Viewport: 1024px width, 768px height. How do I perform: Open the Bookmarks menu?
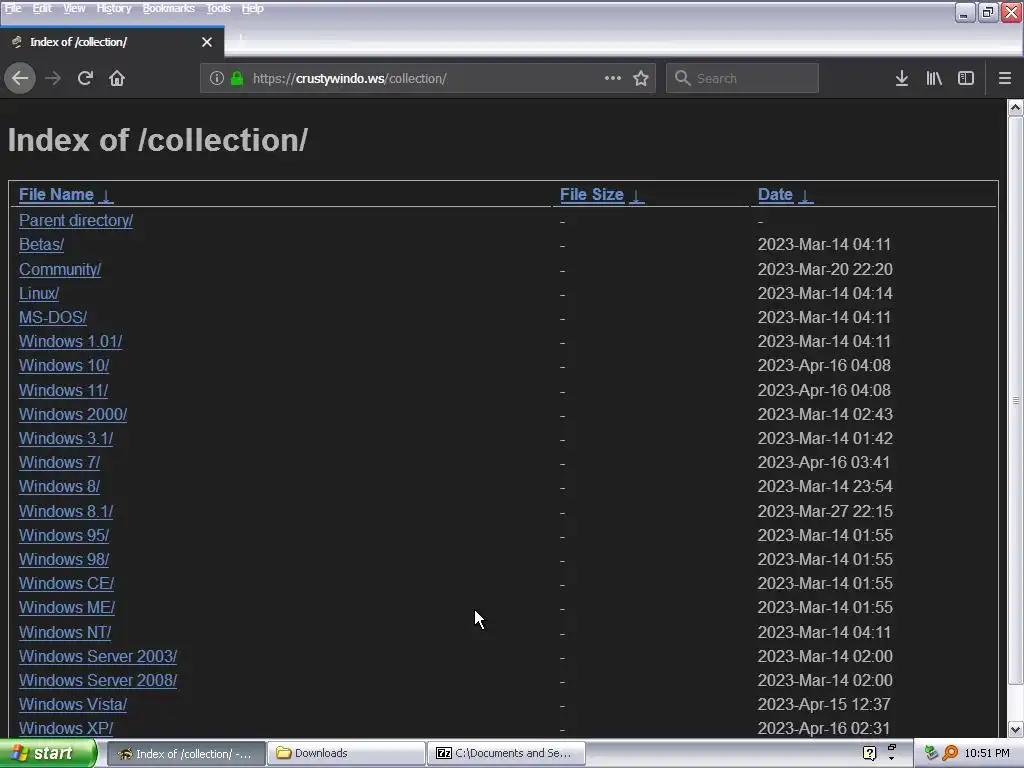(168, 8)
